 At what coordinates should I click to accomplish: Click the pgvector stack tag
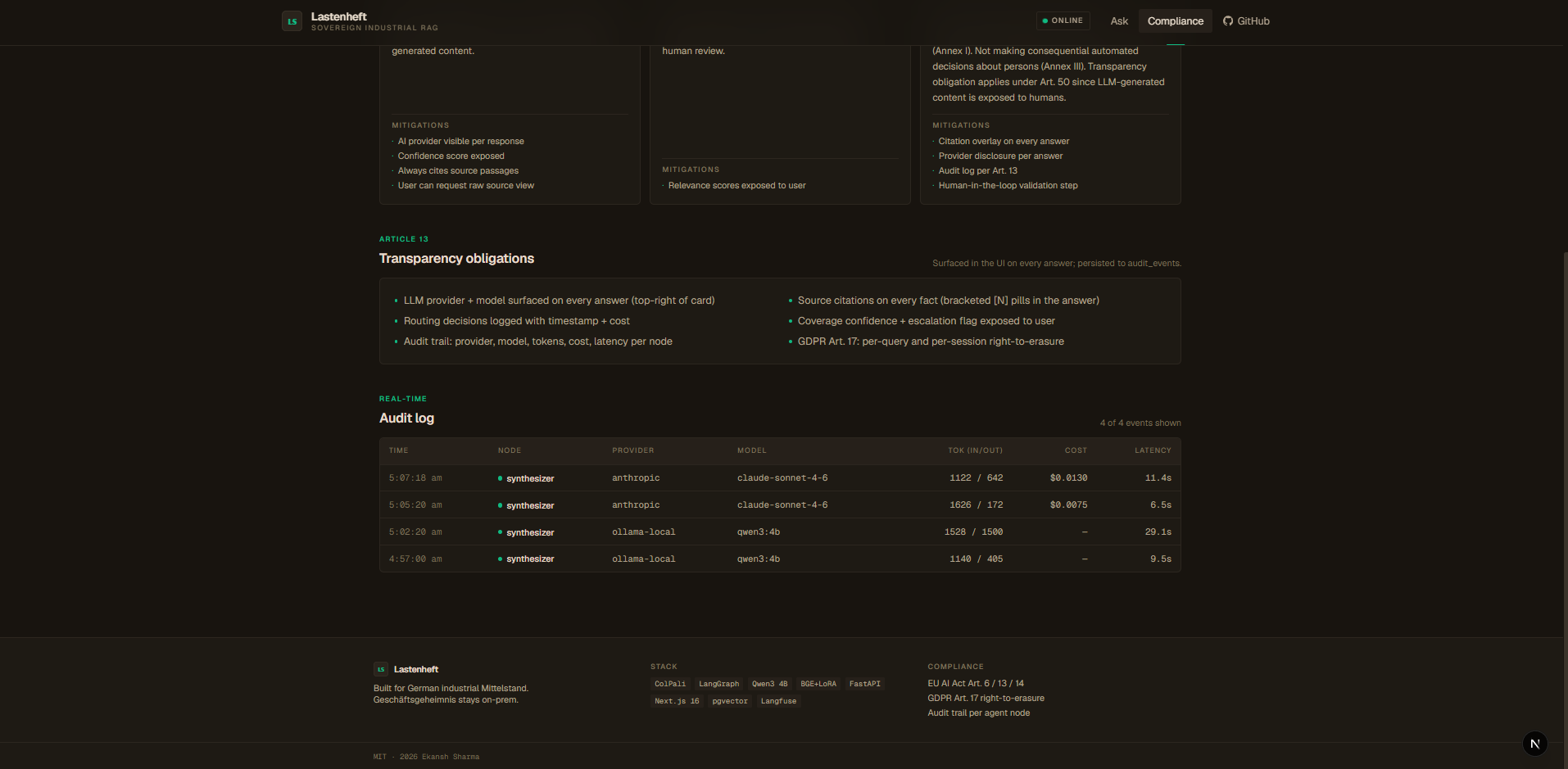(x=730, y=701)
